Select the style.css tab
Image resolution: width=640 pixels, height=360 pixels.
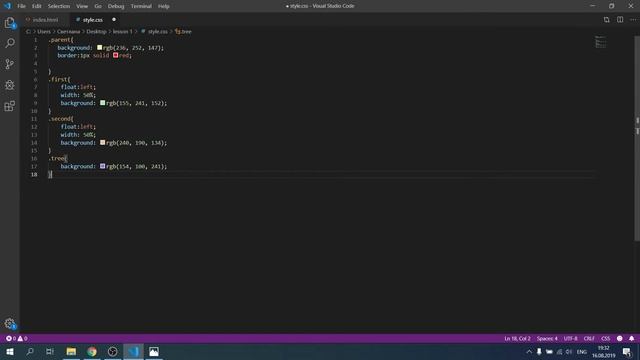coord(93,20)
